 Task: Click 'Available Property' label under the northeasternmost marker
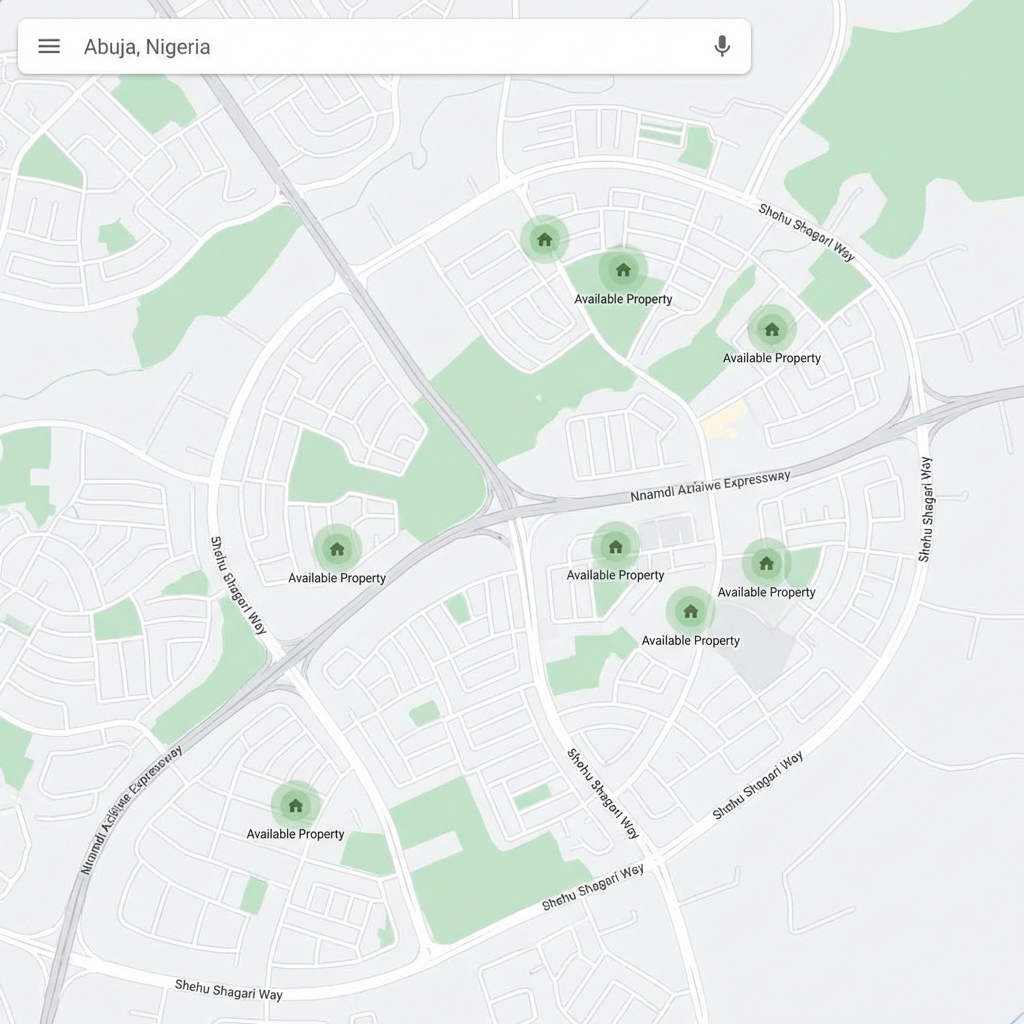[x=771, y=358]
